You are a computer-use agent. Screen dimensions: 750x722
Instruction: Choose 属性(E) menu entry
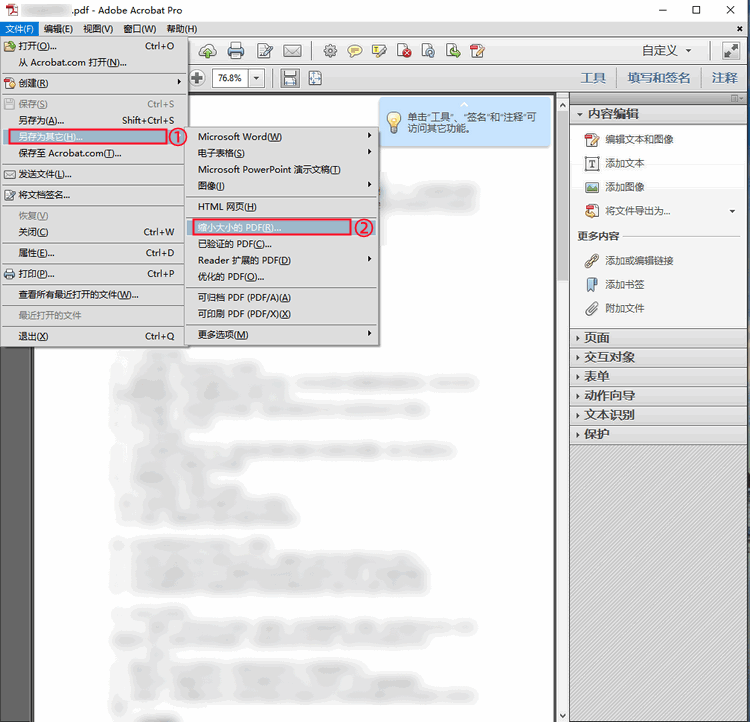(93, 253)
